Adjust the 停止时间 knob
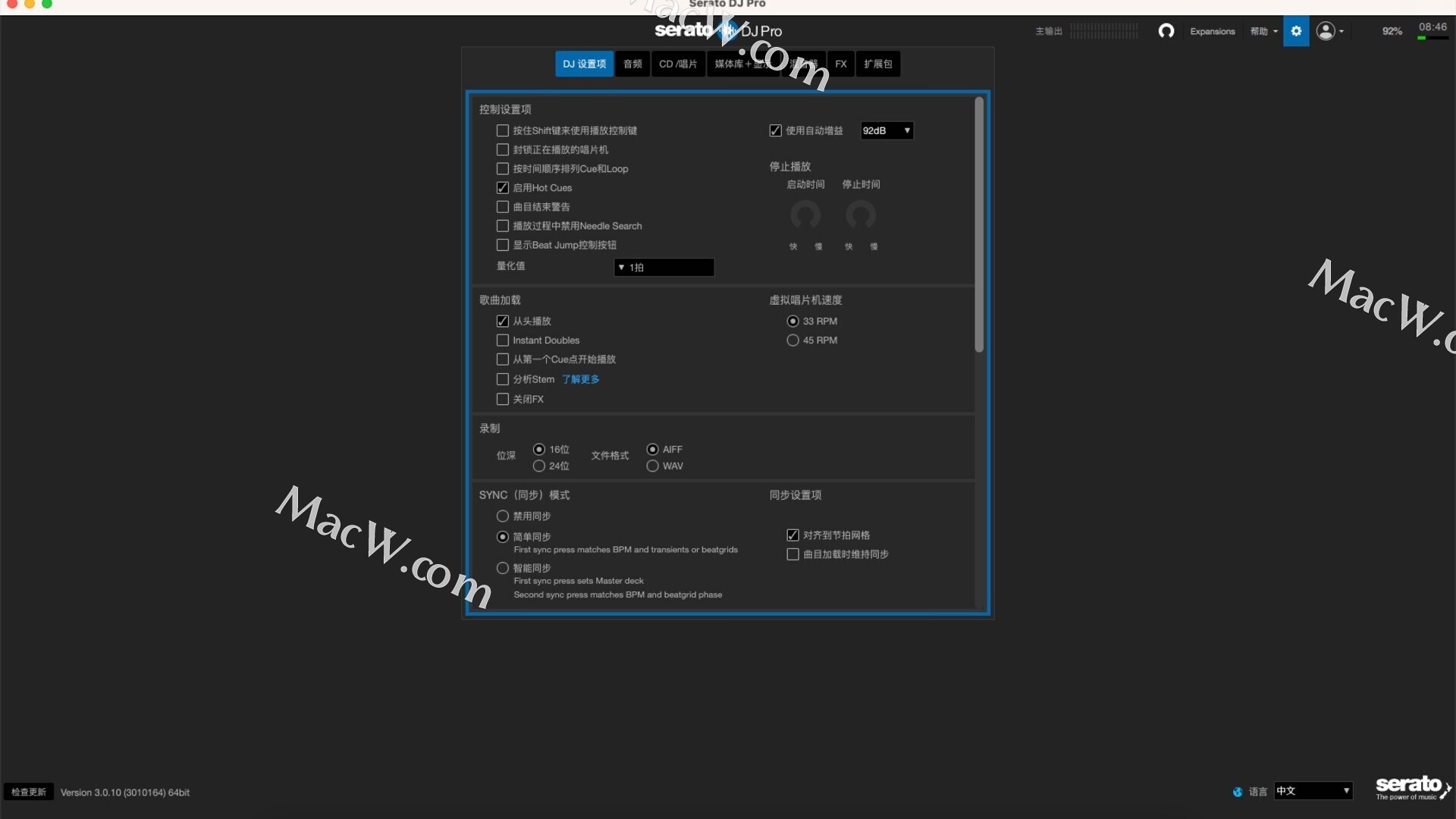The image size is (1456, 819). [861, 215]
